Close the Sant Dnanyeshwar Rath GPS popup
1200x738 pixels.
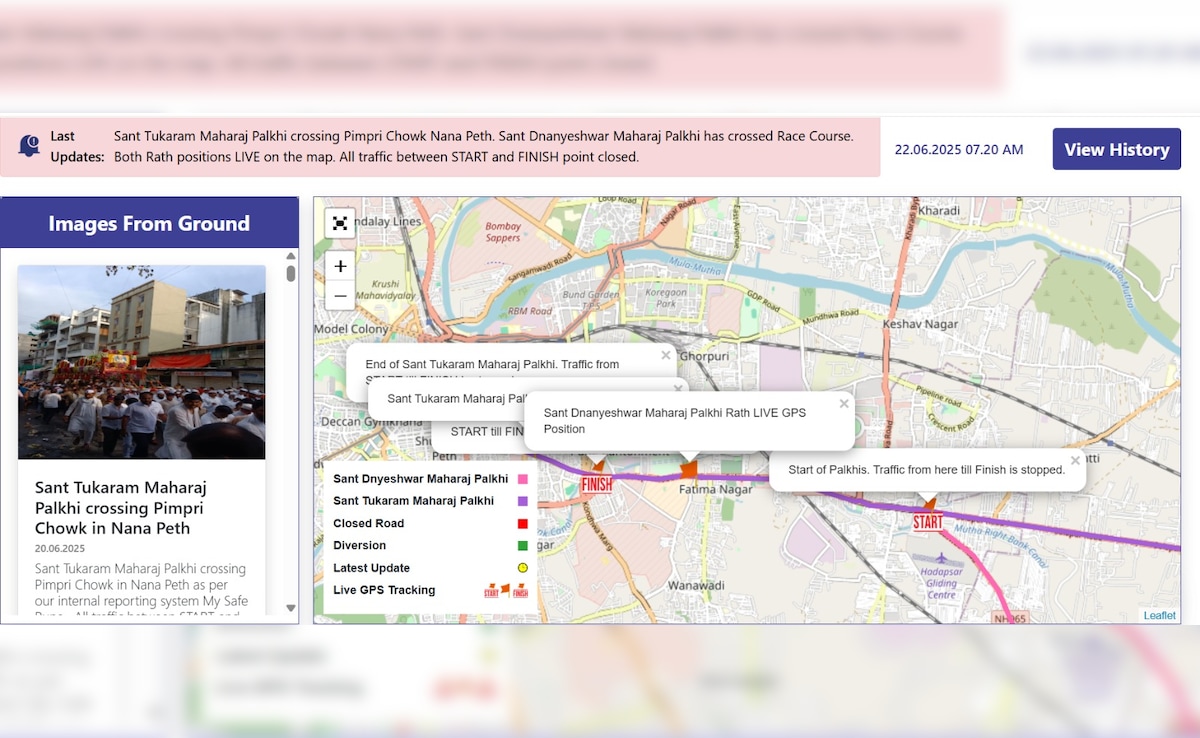pos(843,404)
